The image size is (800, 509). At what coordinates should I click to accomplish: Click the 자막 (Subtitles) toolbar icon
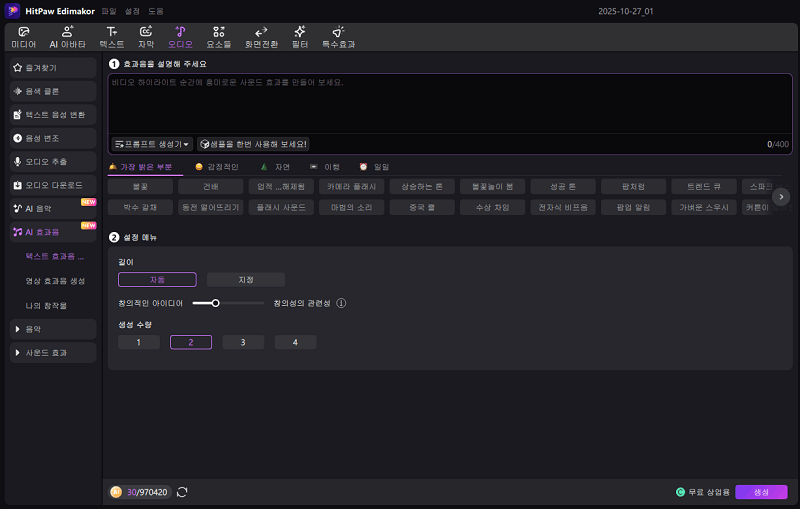click(x=146, y=37)
